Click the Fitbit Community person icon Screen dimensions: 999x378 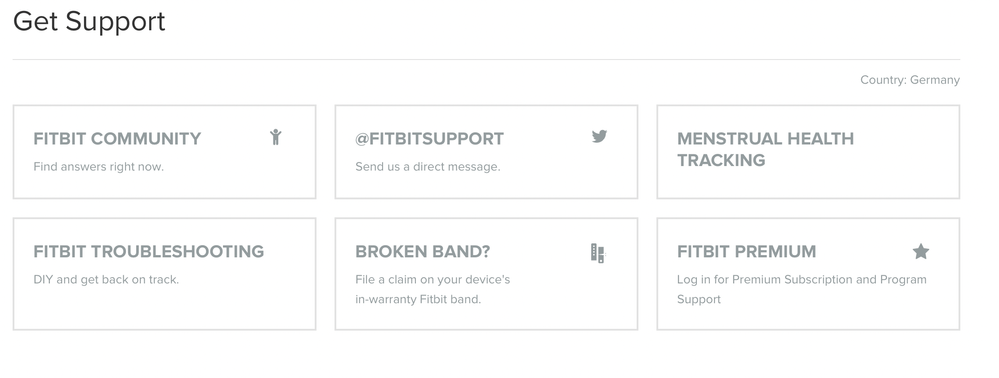275,137
